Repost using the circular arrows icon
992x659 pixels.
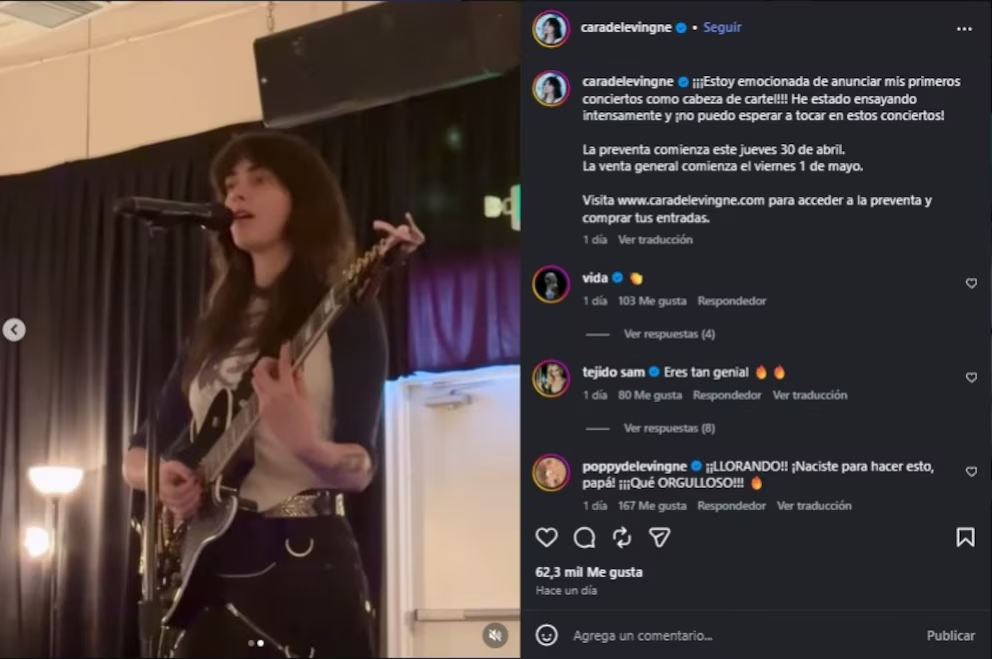point(622,538)
